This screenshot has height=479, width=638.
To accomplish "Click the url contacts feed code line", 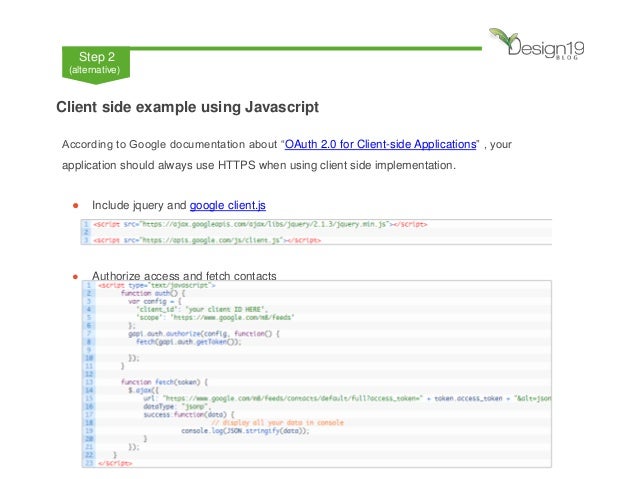I will [347, 398].
